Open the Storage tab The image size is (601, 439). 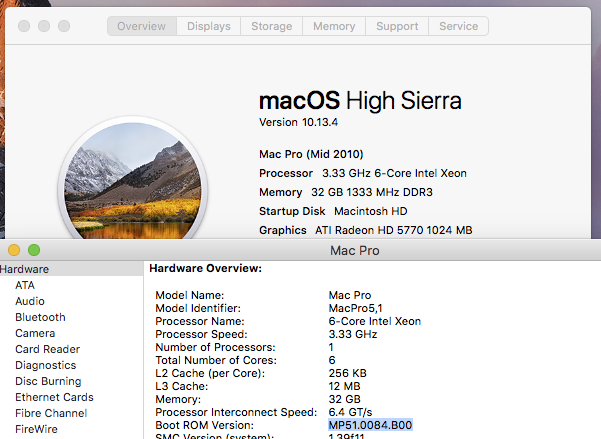pyautogui.click(x=271, y=26)
